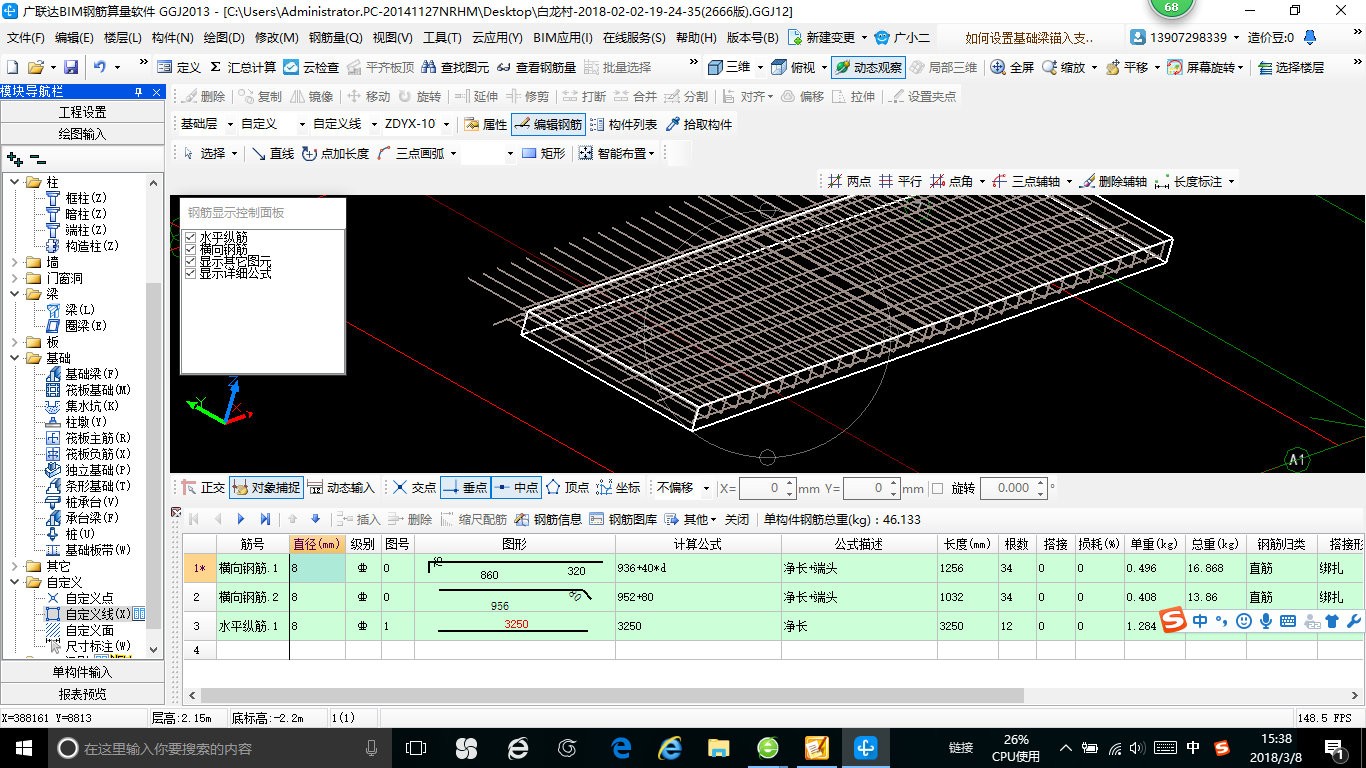
Task: Switch to 单构件输入 panel tab
Action: [x=82, y=672]
